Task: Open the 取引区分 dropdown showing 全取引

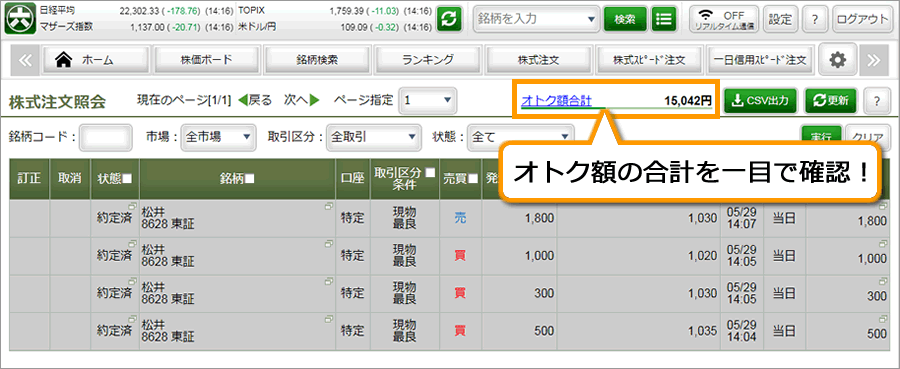Action: pos(373,137)
